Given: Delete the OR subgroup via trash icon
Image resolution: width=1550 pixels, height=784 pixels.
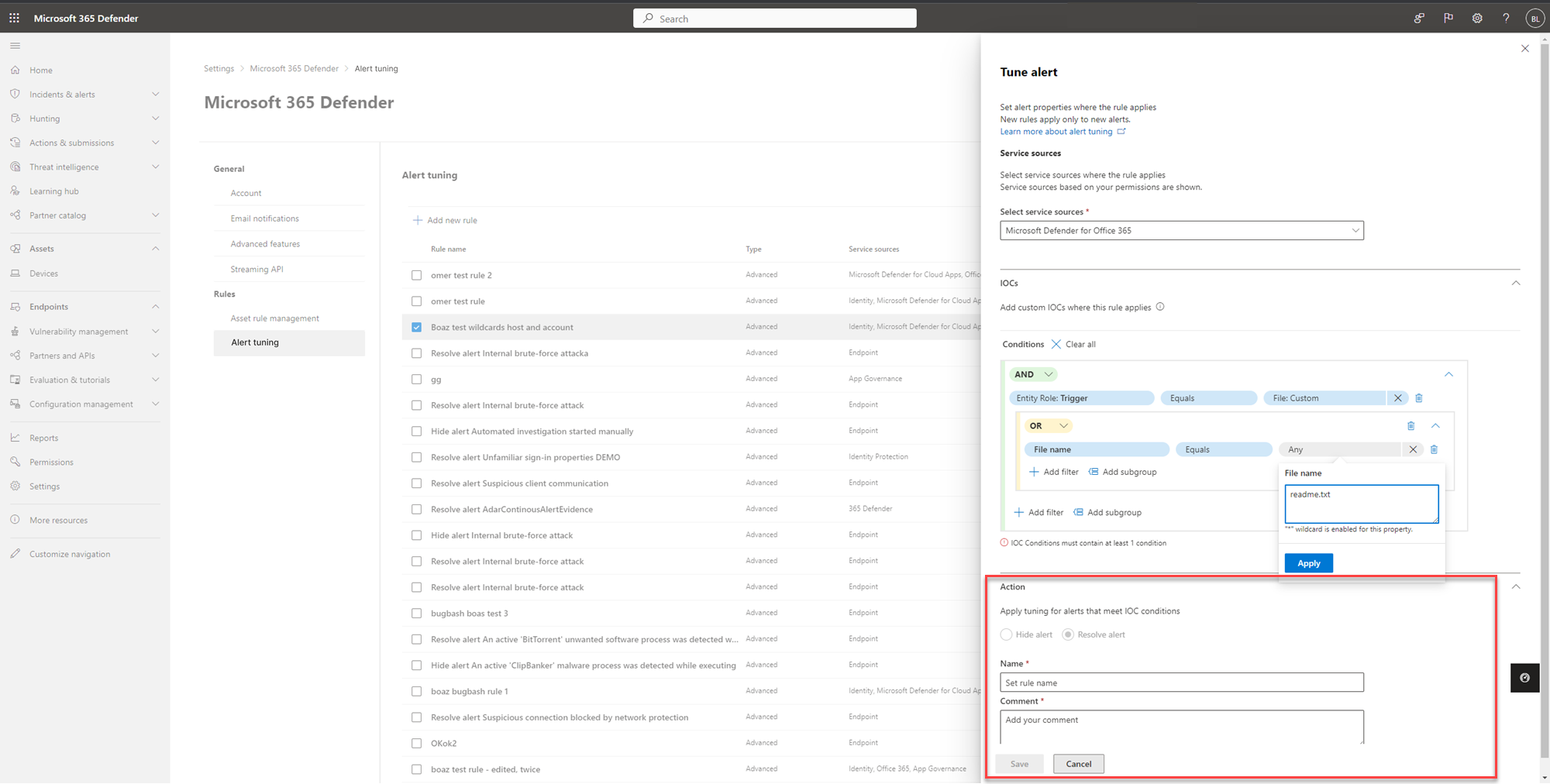Looking at the screenshot, I should [1410, 426].
